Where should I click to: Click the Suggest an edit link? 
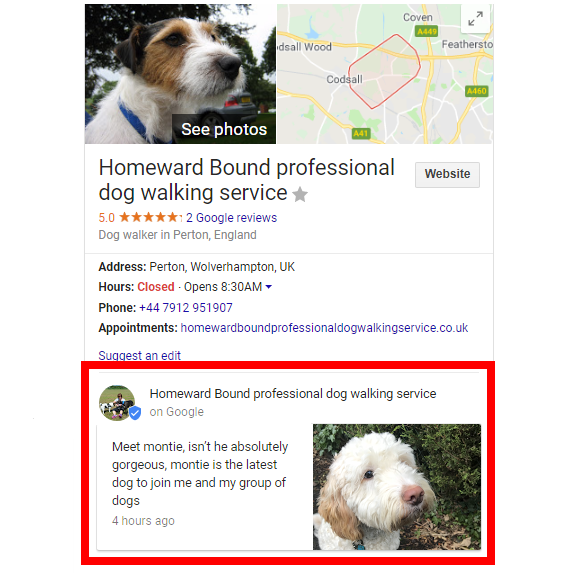coord(140,355)
